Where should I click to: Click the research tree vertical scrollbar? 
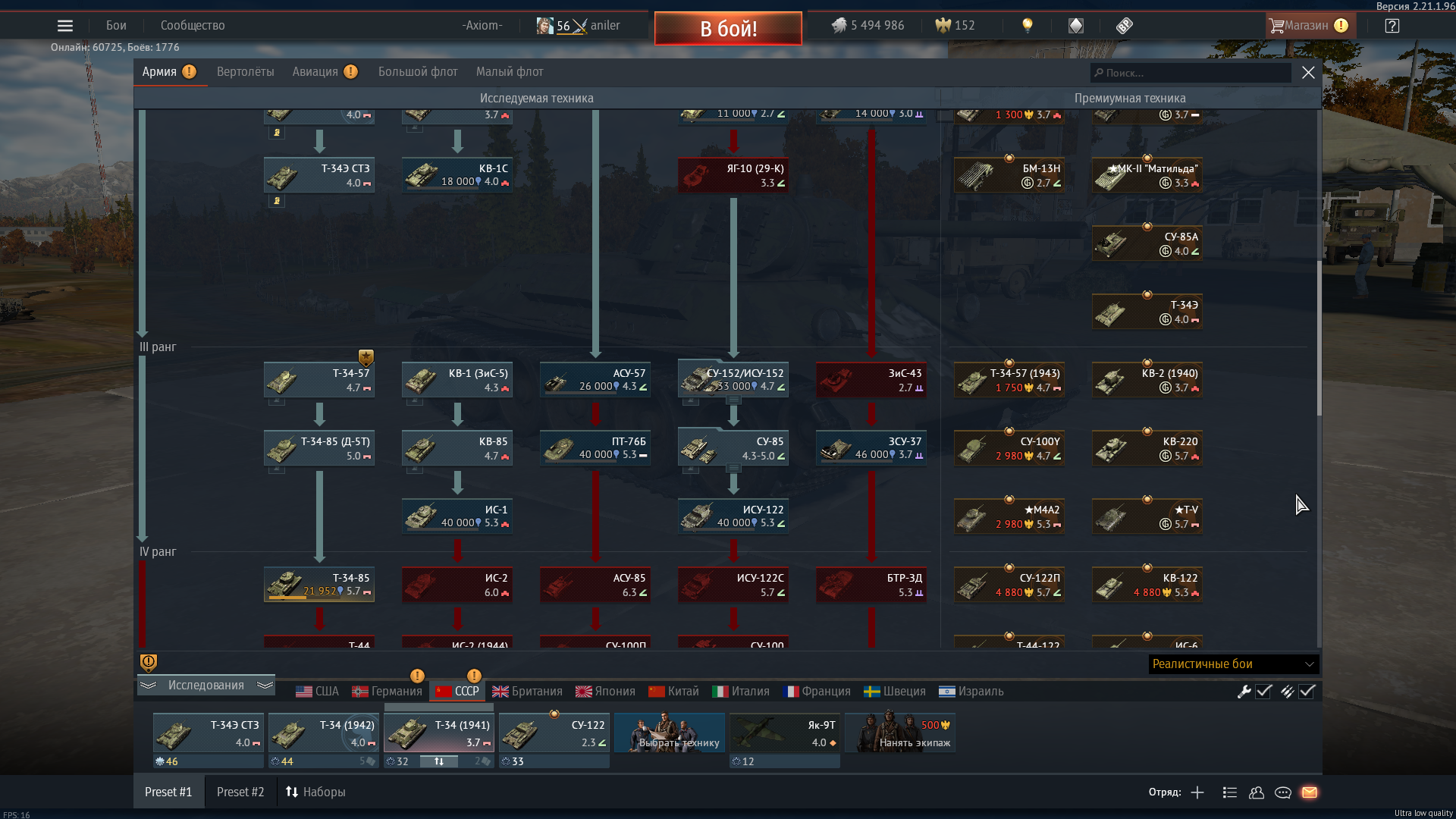click(1319, 337)
